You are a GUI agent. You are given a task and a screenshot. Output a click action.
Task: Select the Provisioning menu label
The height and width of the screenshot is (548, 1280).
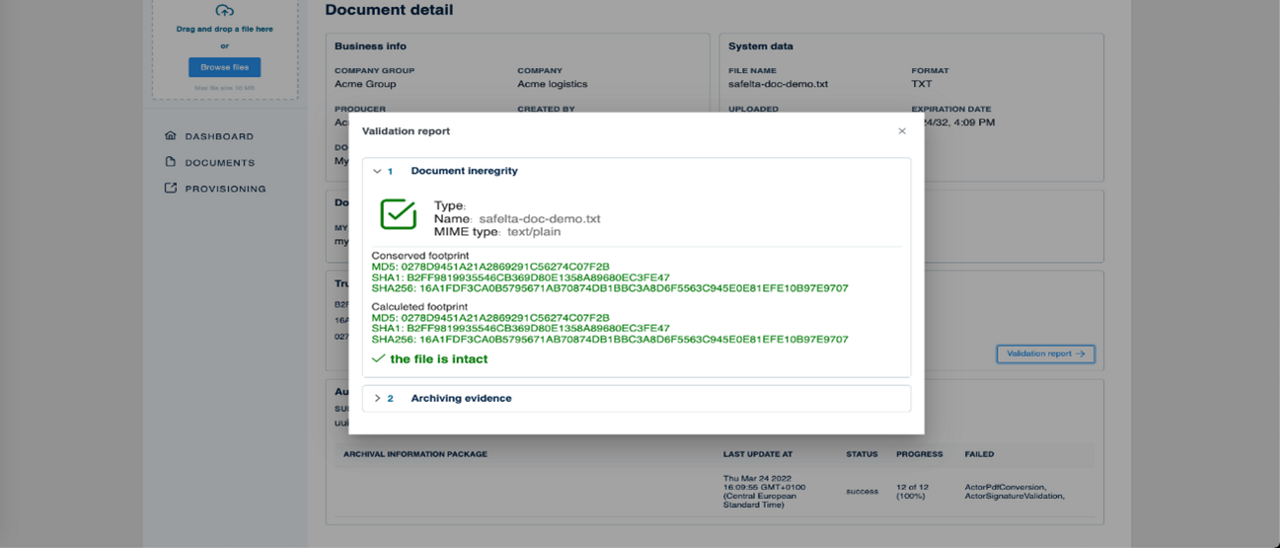click(x=225, y=188)
